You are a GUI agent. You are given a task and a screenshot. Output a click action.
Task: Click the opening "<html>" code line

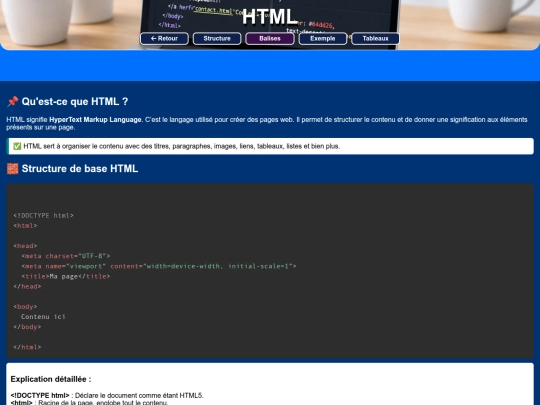click(x=25, y=226)
